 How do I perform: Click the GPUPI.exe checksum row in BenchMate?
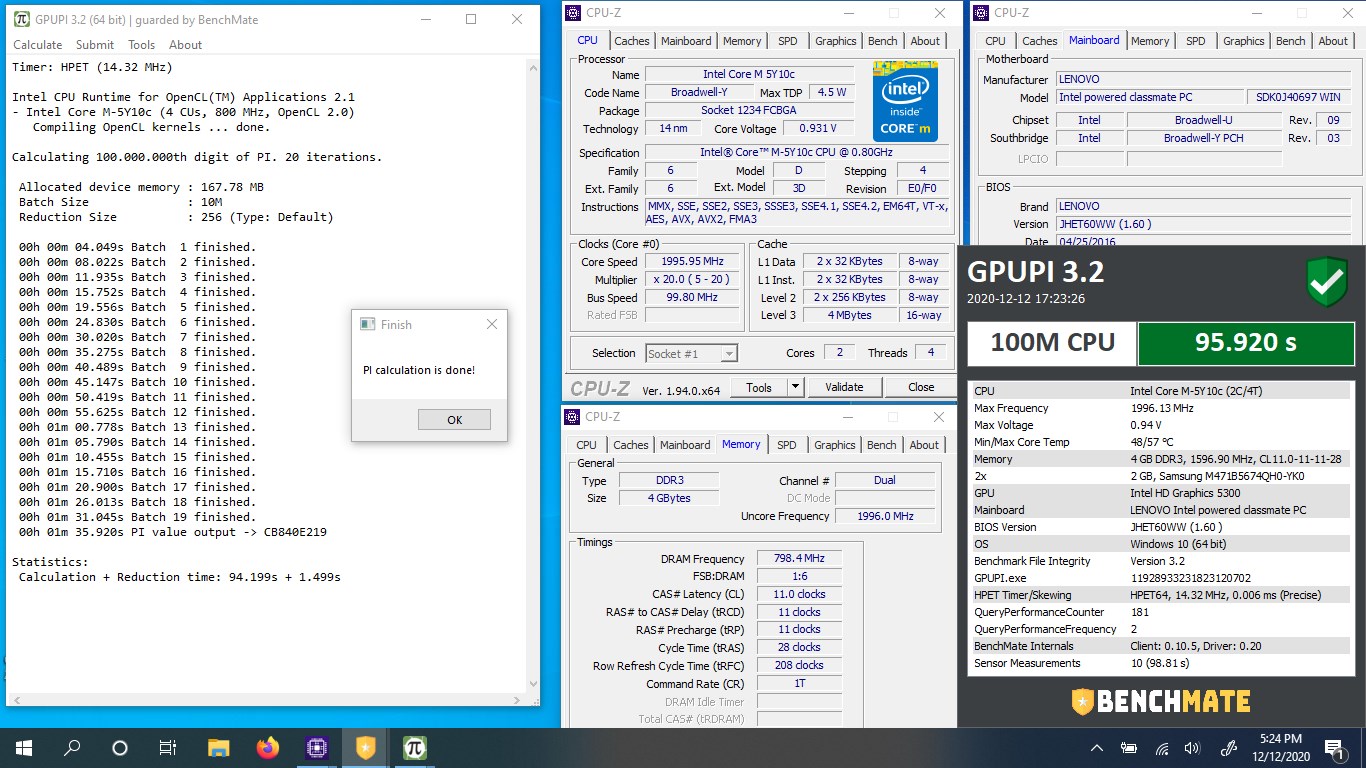(x=1161, y=578)
